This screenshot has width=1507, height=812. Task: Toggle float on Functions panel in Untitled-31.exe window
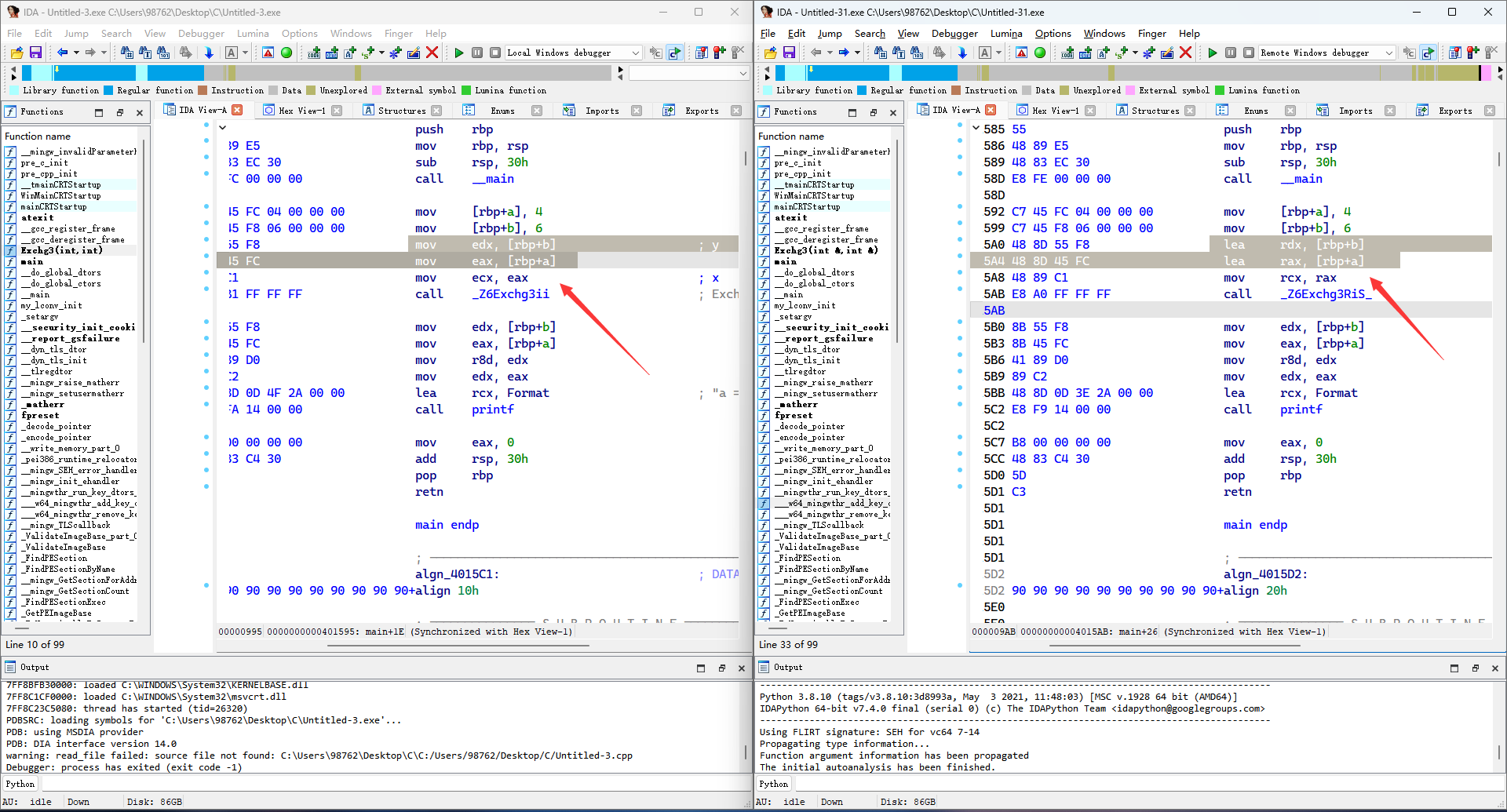tap(873, 112)
